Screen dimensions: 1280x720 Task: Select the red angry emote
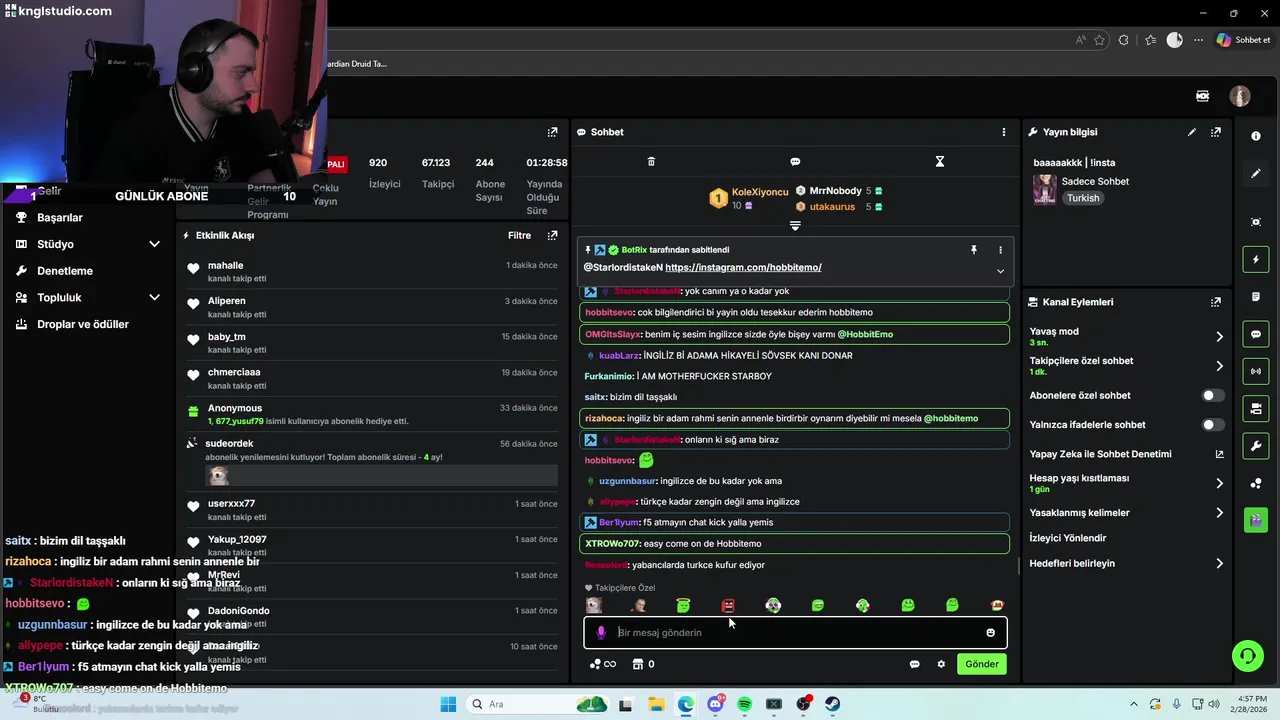(728, 605)
